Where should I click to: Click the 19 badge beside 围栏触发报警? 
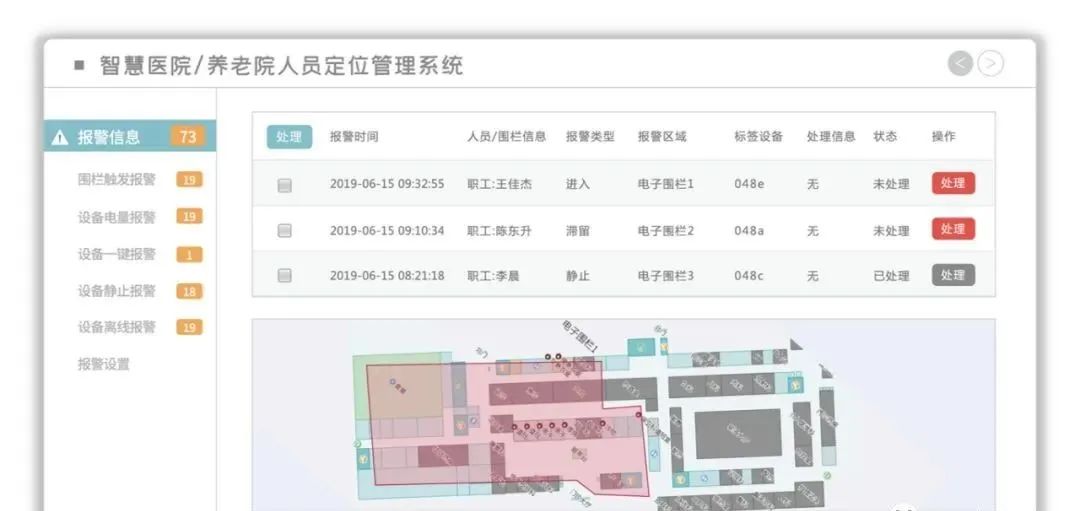189,180
